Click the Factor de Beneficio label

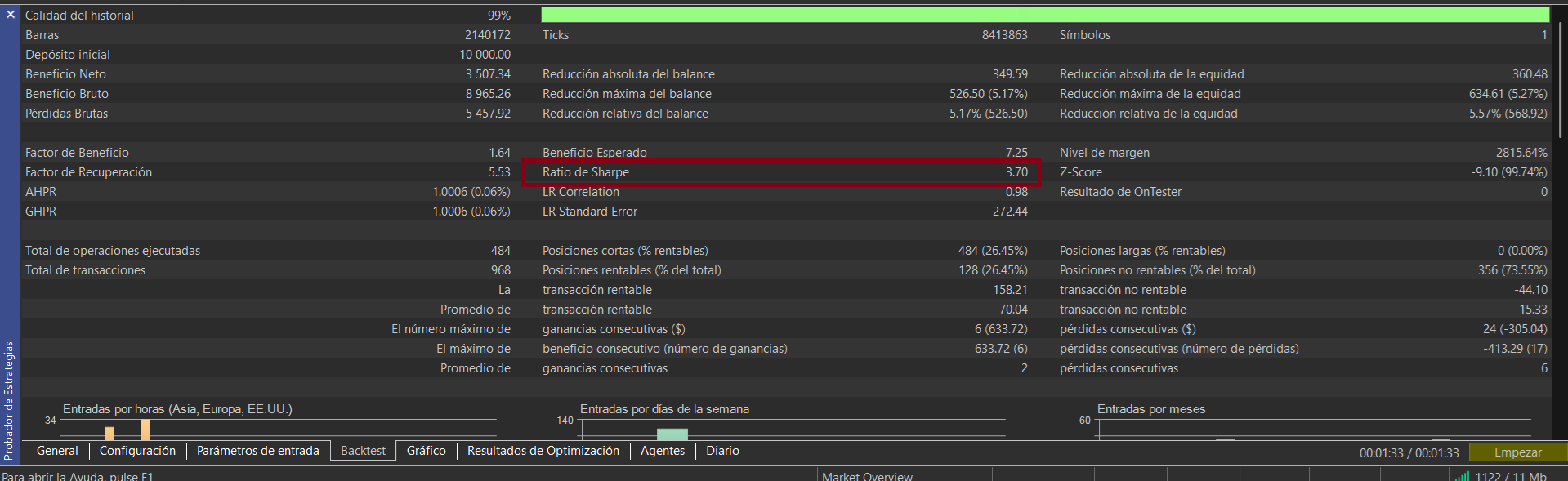point(77,153)
